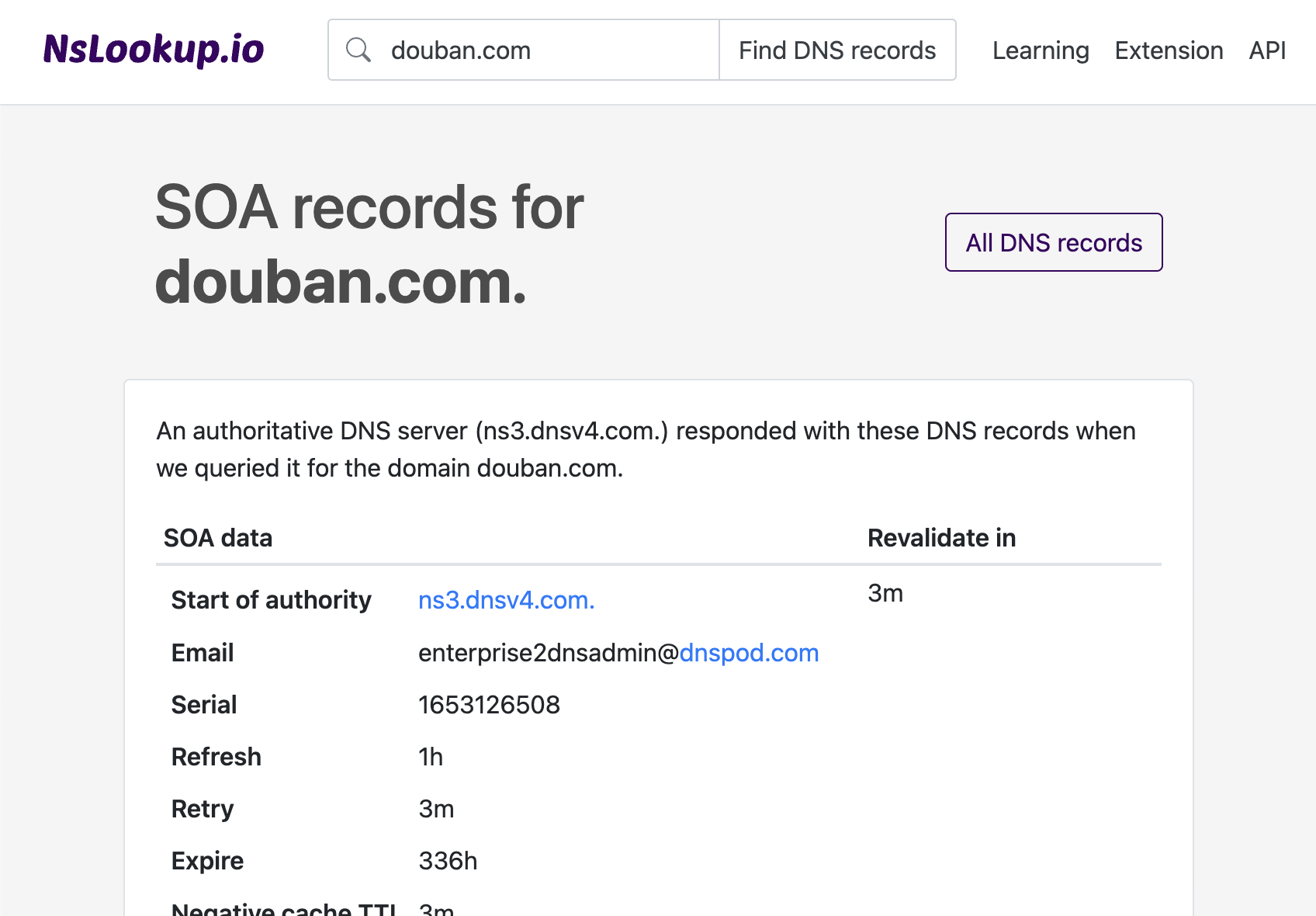
Task: Click the Start of authority row label
Action: point(270,599)
